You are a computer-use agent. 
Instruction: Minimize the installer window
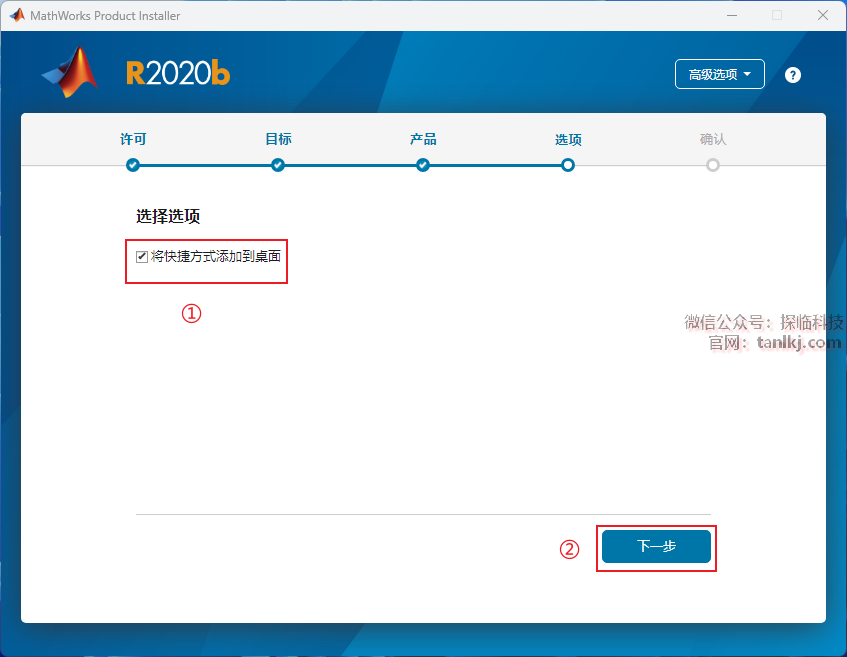coord(732,15)
